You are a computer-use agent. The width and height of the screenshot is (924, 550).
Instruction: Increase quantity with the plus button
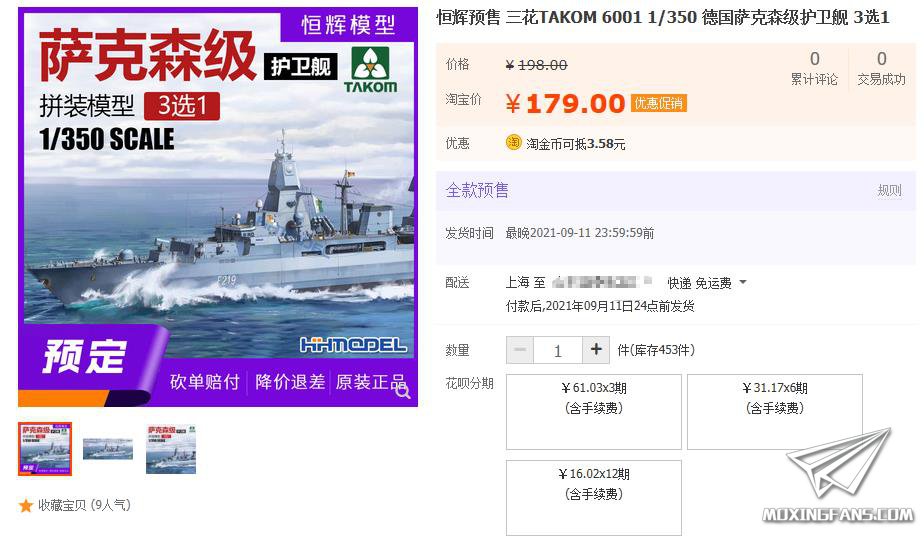pos(596,350)
